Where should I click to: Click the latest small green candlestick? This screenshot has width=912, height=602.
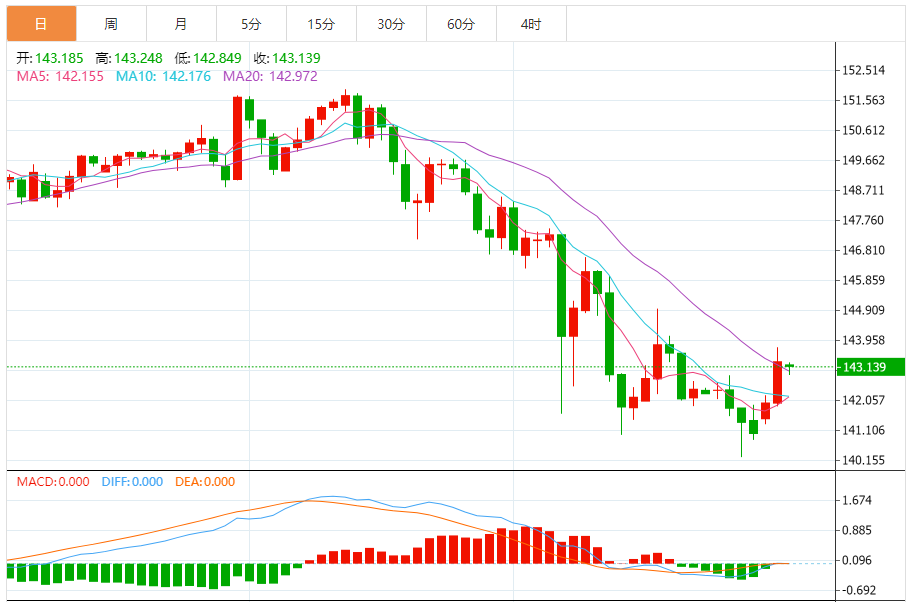[x=789, y=366]
